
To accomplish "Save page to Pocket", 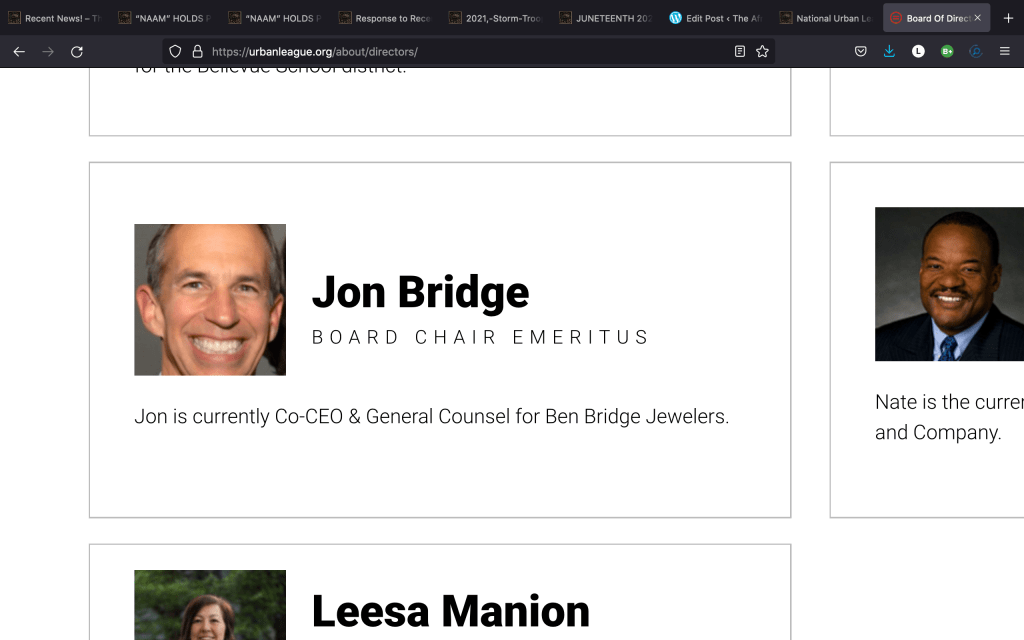I will 861,52.
